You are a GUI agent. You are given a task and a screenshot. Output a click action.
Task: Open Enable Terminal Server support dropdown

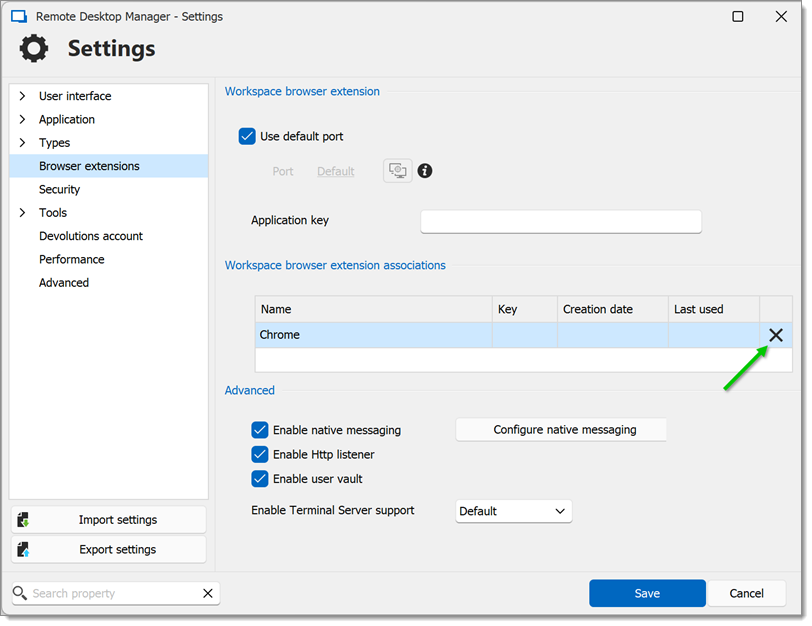(513, 511)
